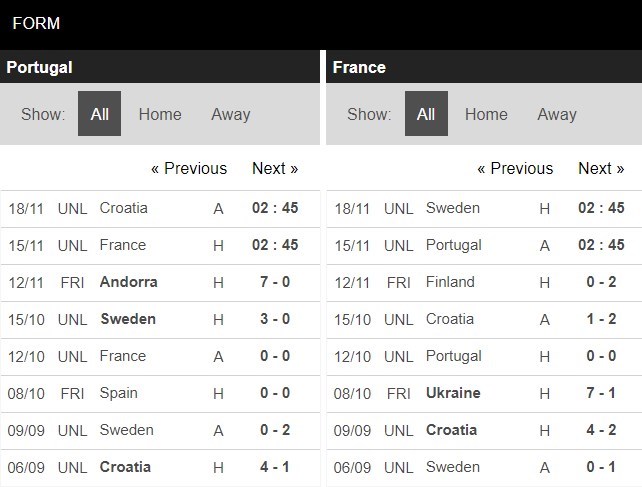Show Away matches for France
The image size is (642, 487).
point(557,114)
